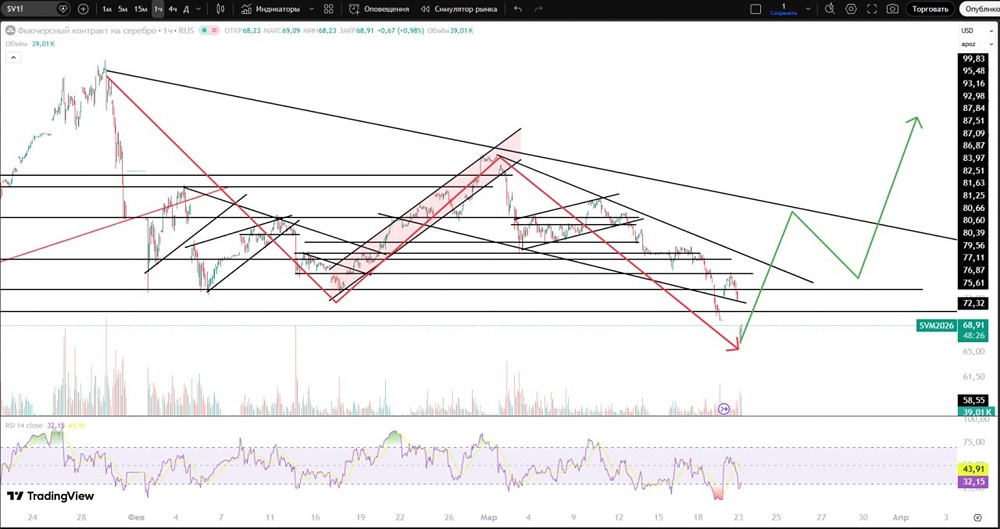Click the Фев date label on time axis
1000x529 pixels.
tap(136, 517)
